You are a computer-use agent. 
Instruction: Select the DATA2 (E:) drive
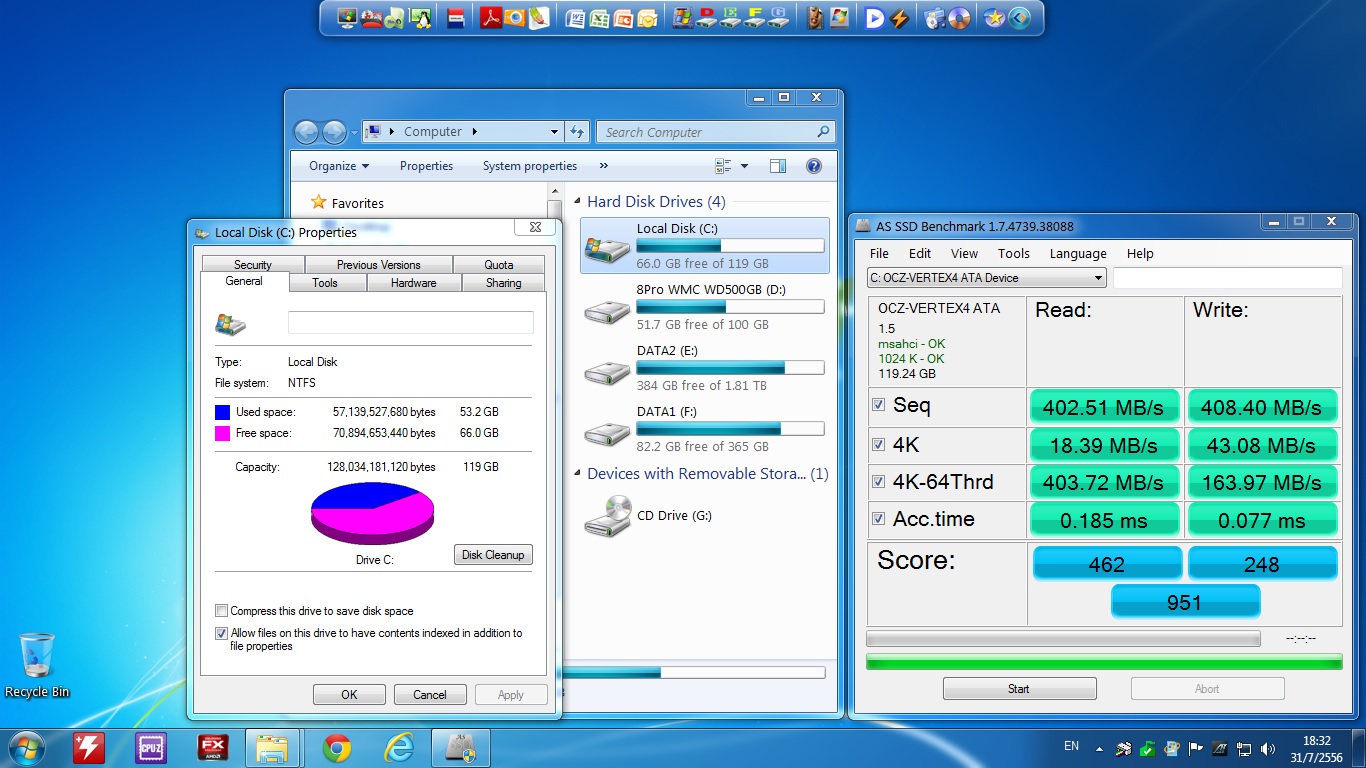point(705,369)
